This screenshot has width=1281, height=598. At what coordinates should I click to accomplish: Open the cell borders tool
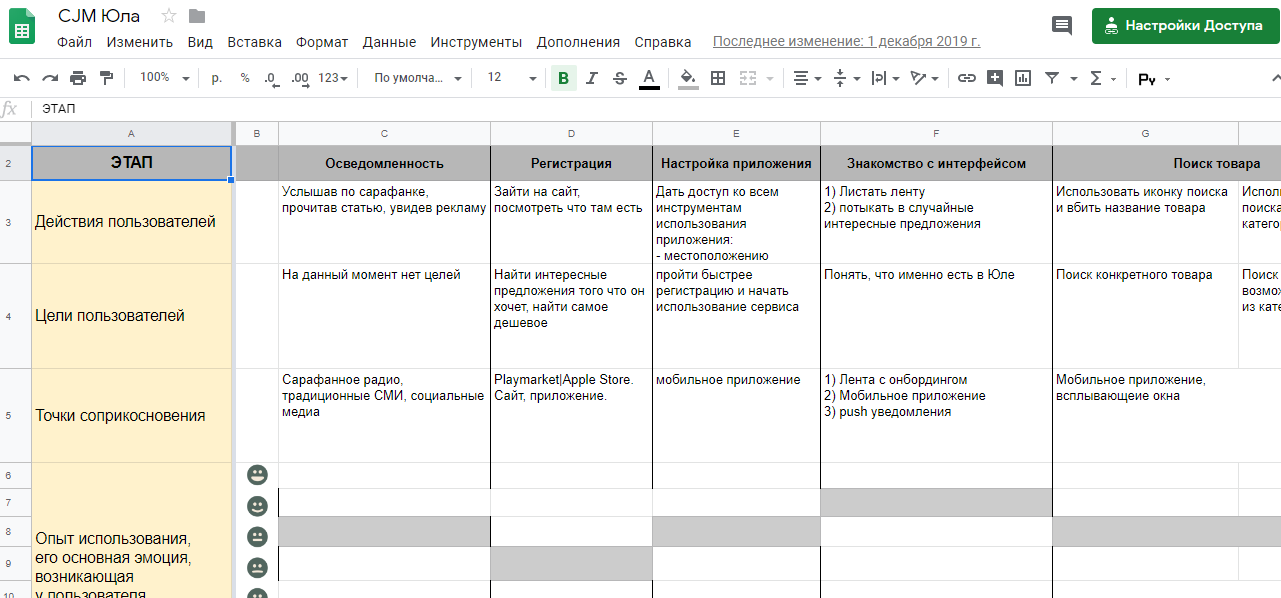[x=718, y=78]
